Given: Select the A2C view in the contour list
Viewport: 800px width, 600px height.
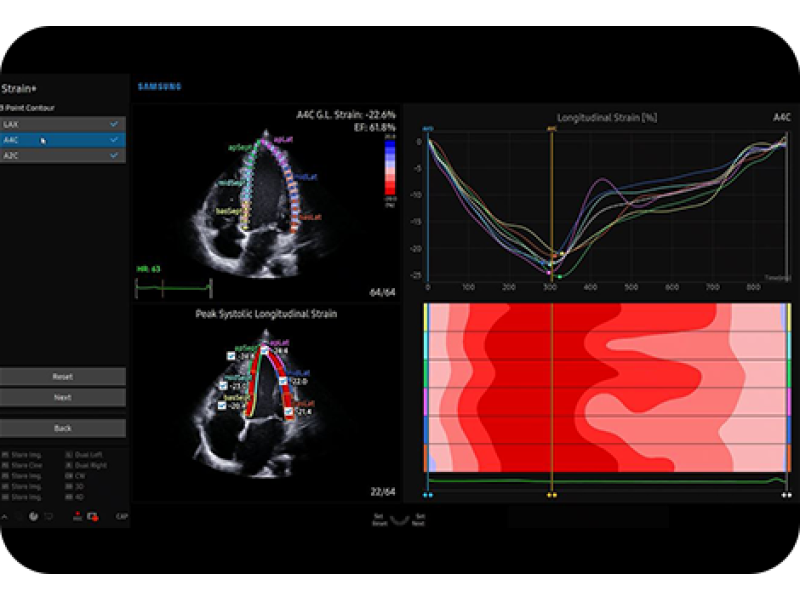Looking at the screenshot, I should [x=62, y=156].
